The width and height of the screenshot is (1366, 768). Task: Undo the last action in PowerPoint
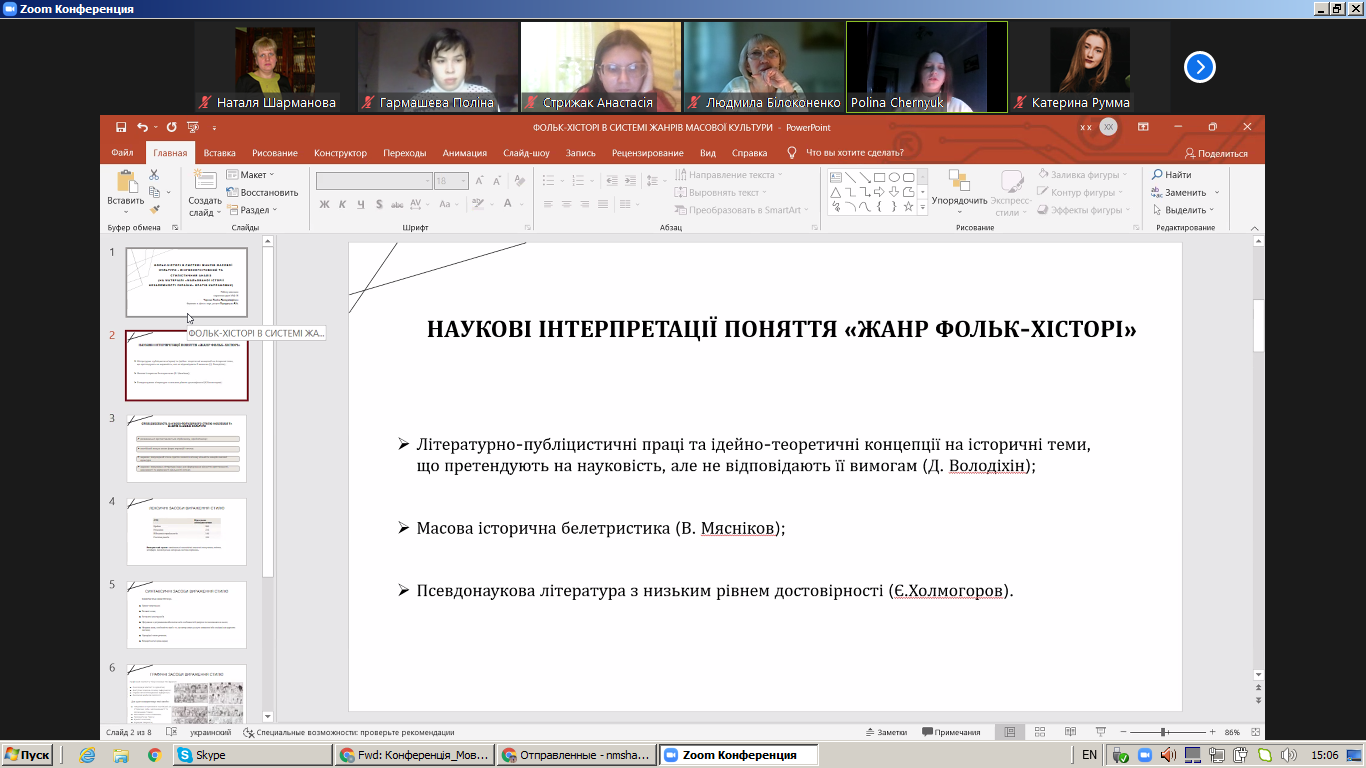[x=142, y=127]
